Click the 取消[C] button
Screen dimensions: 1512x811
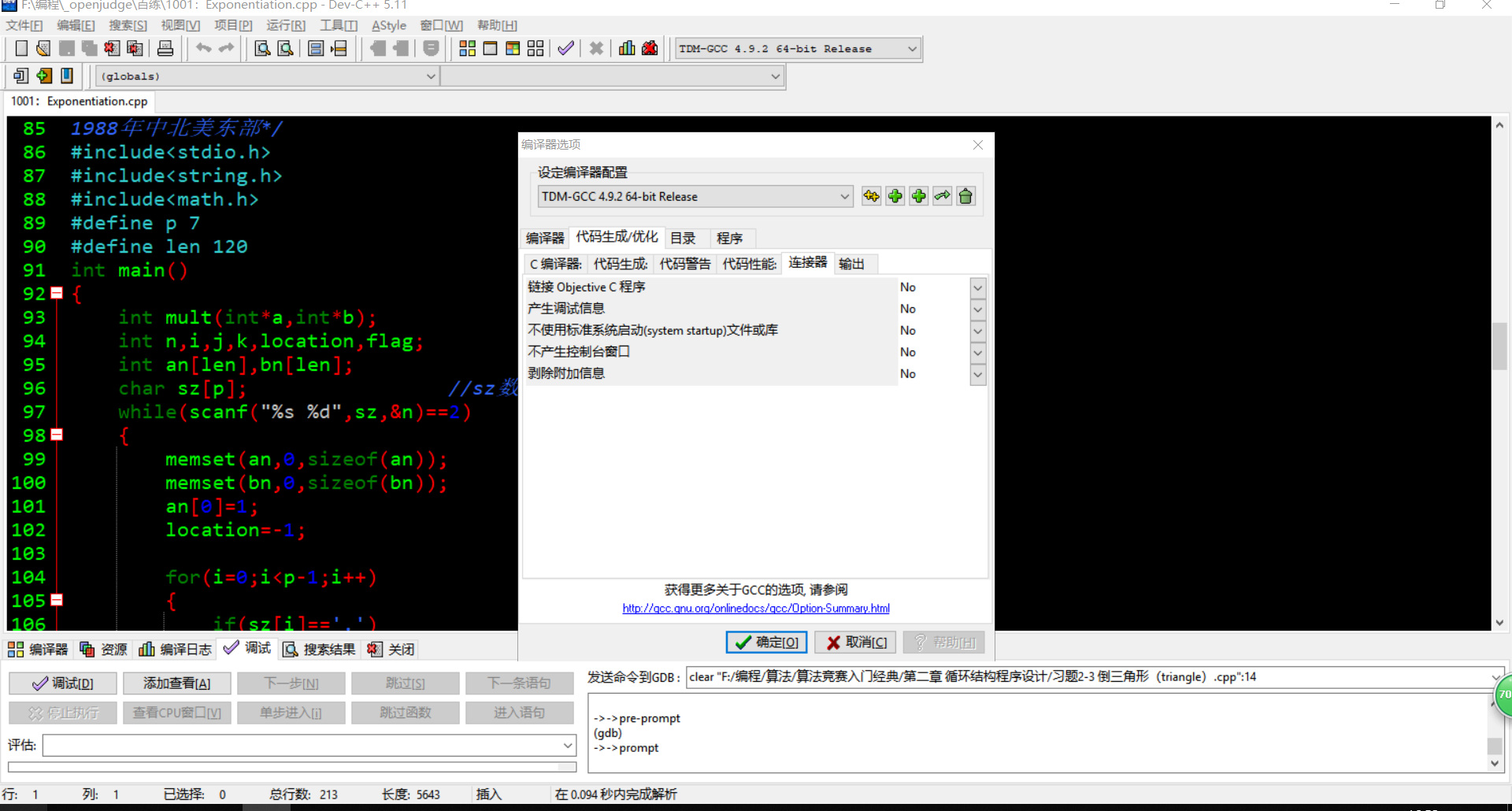tap(856, 643)
